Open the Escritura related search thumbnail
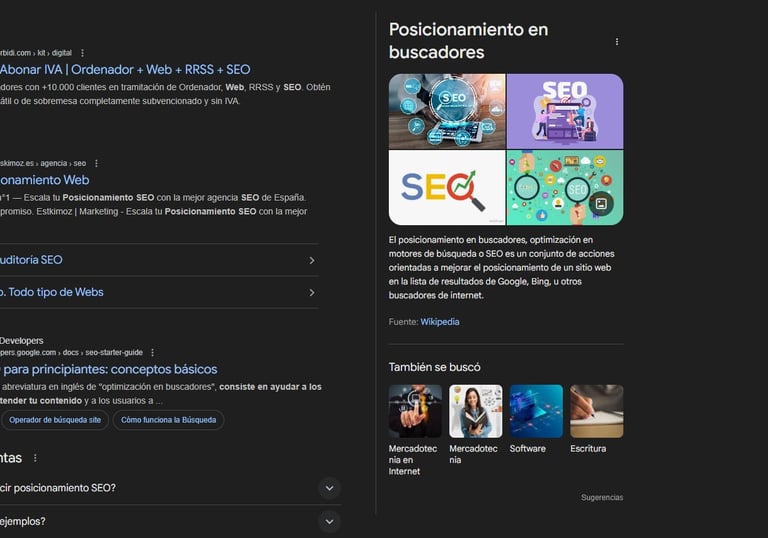This screenshot has width=768, height=538. click(597, 411)
